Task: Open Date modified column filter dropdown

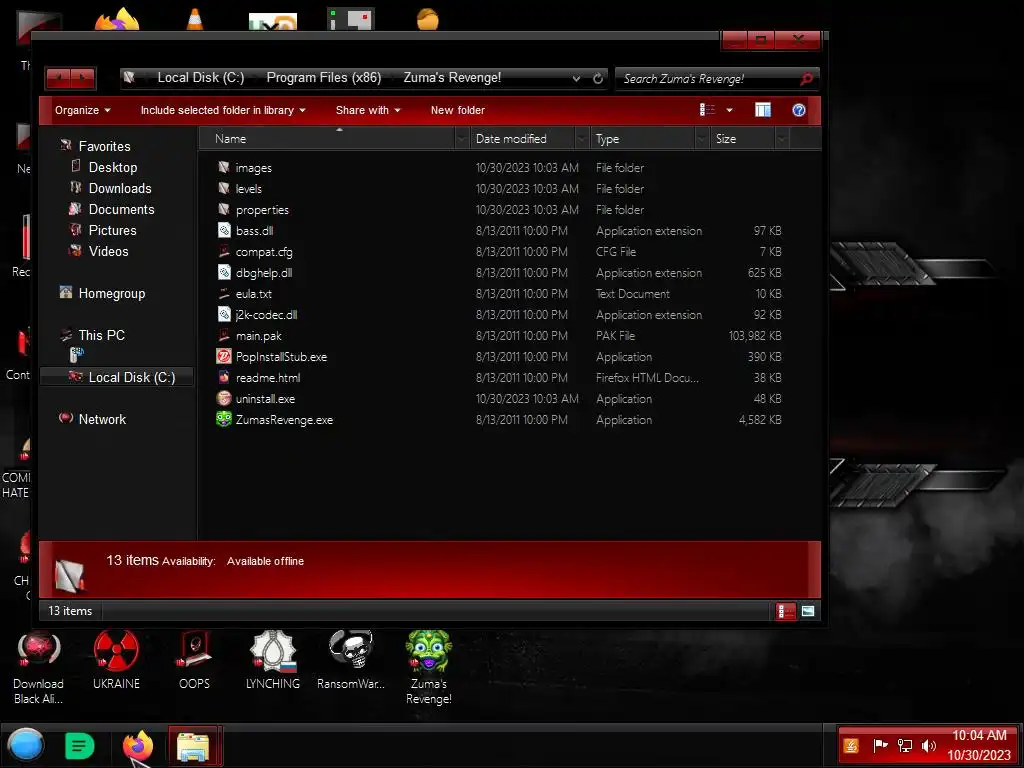Action: (581, 138)
